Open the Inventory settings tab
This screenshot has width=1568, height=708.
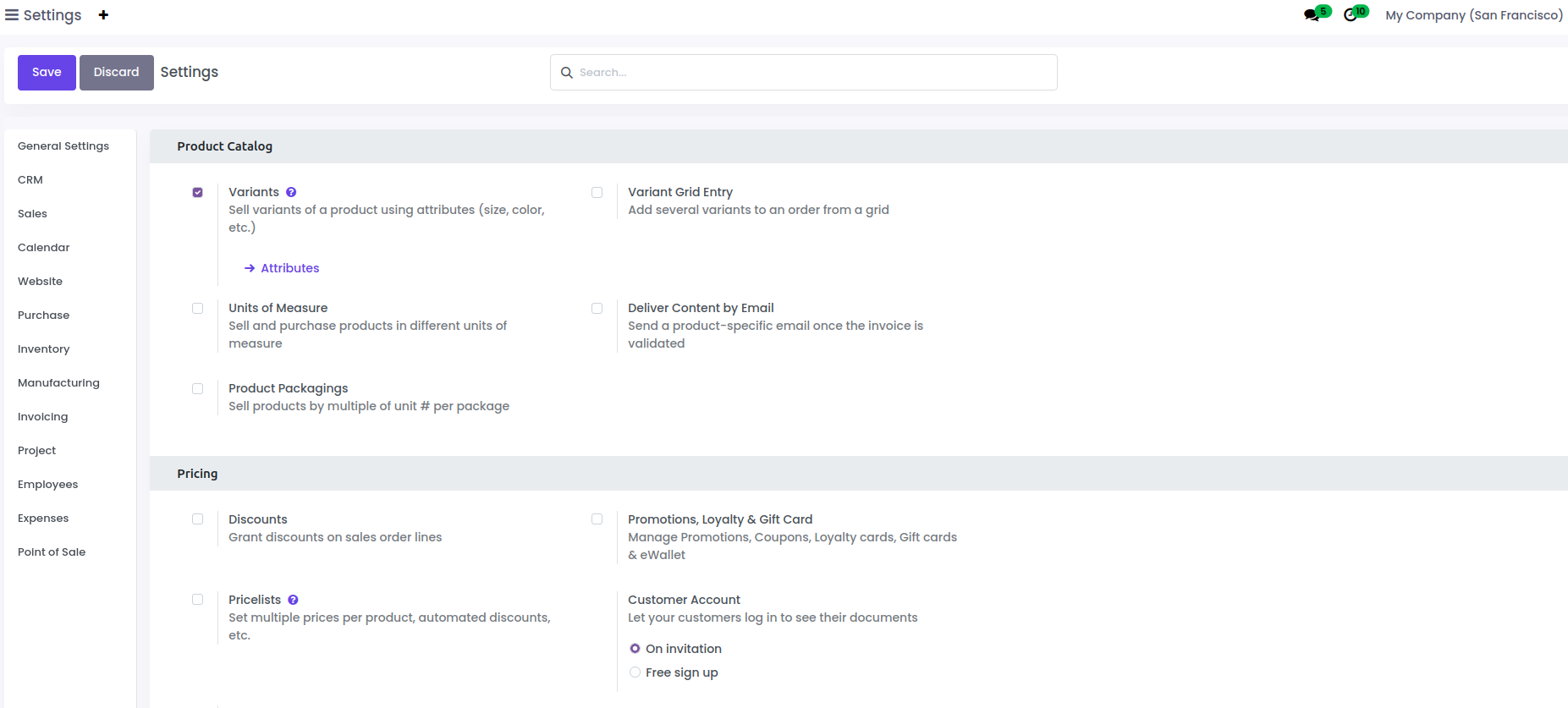[x=44, y=349]
